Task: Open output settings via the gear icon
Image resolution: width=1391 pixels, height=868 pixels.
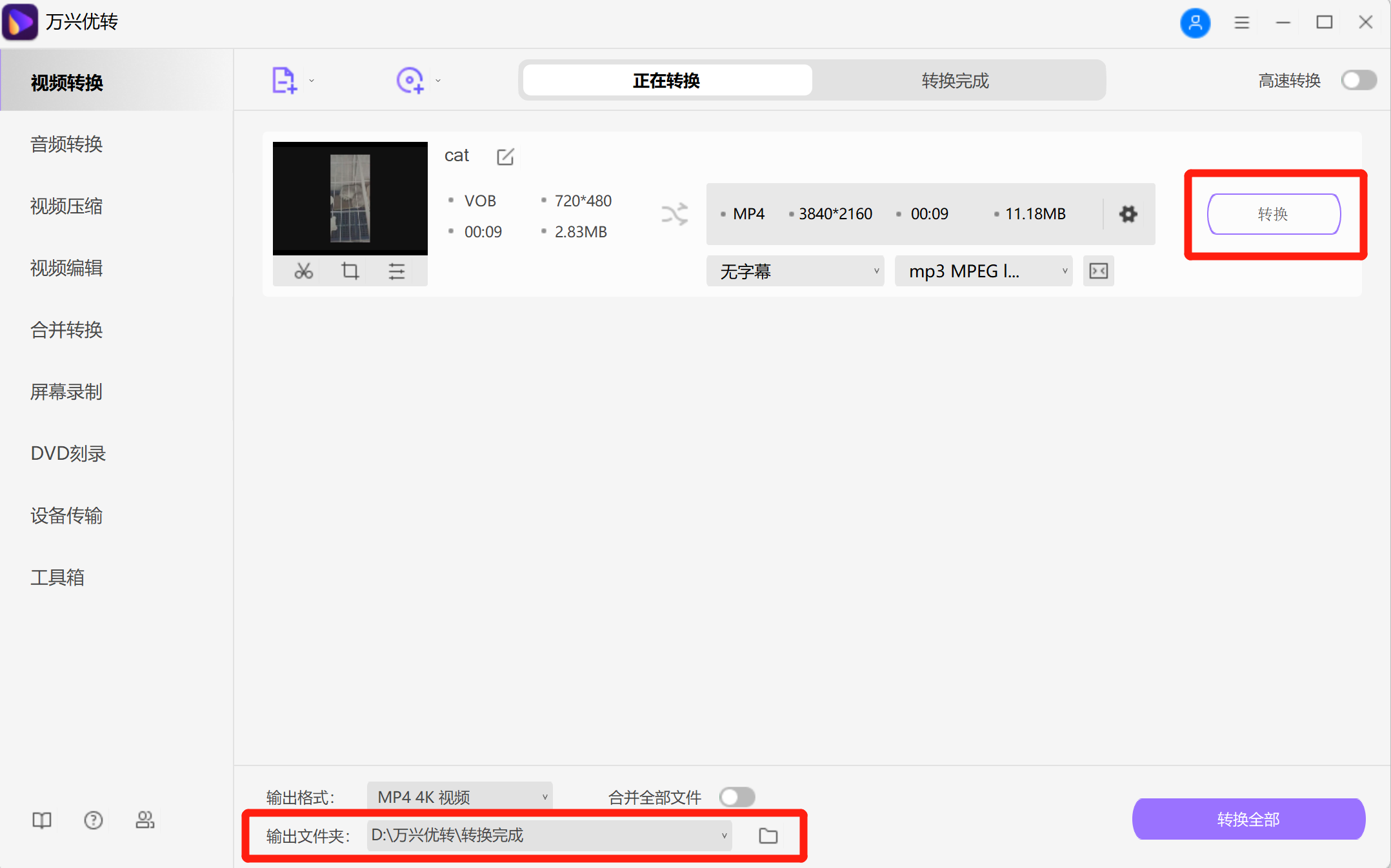Action: point(1128,213)
